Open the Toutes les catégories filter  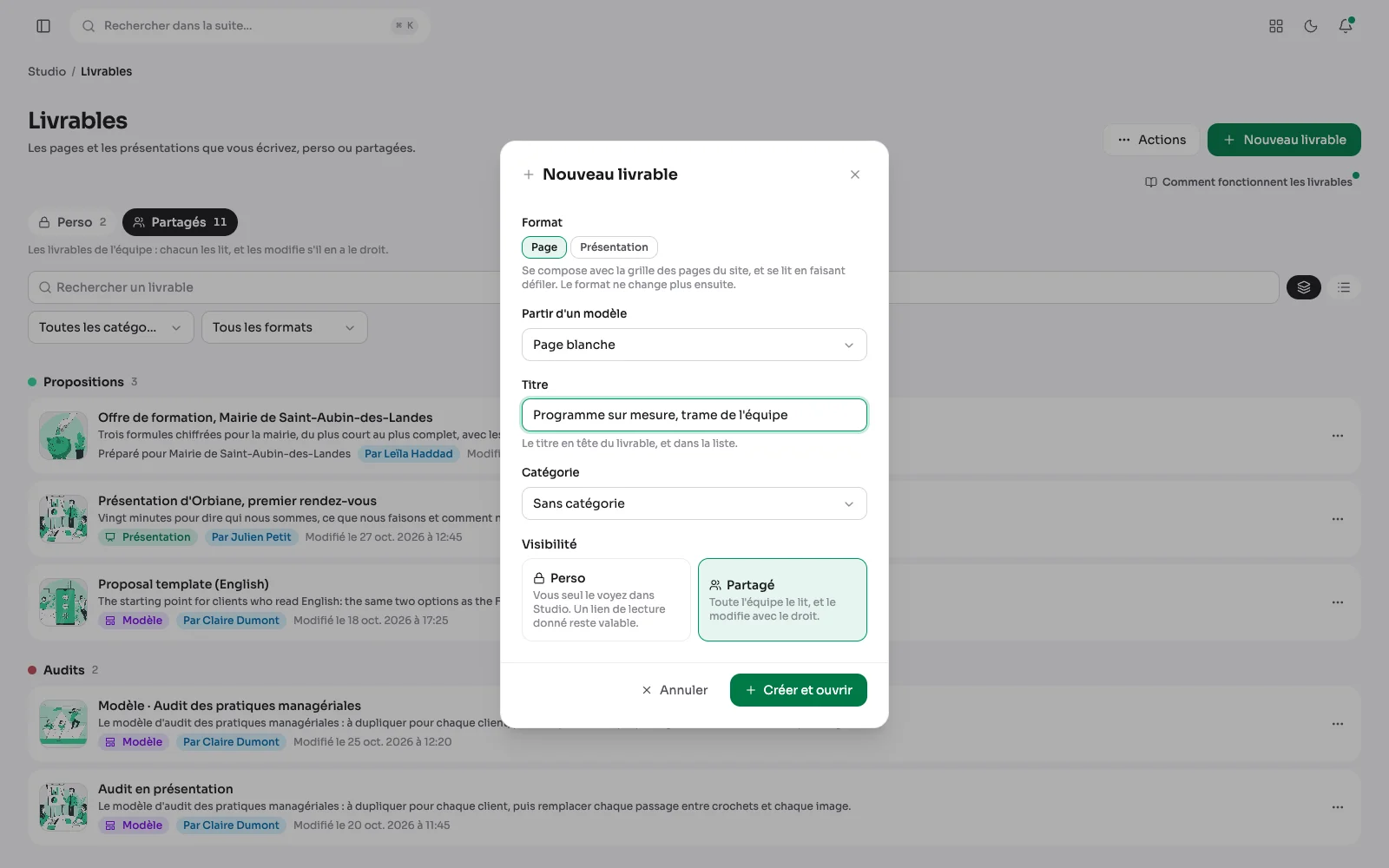111,327
